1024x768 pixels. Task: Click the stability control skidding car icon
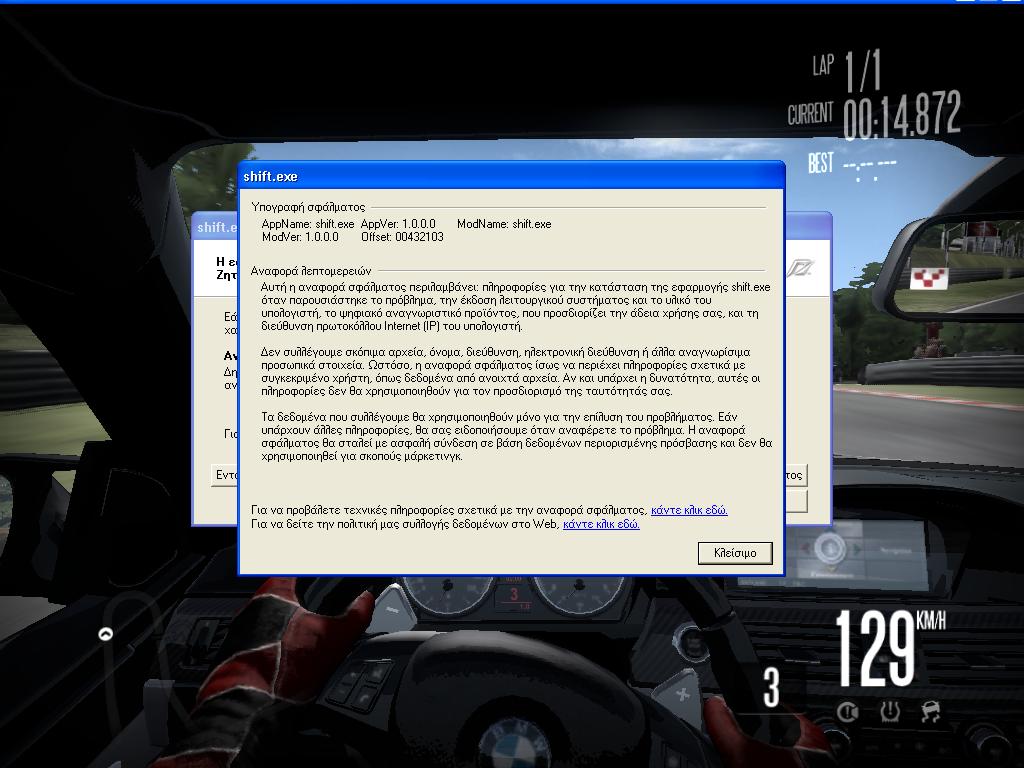click(x=931, y=711)
